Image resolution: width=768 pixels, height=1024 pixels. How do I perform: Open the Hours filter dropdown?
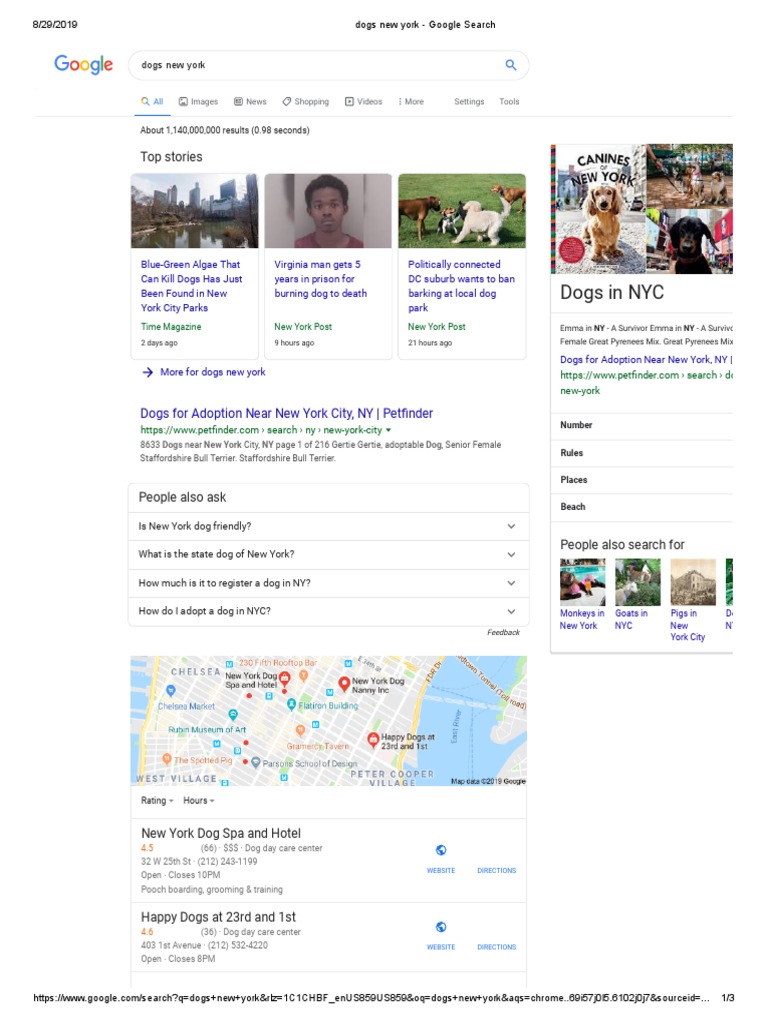(x=199, y=800)
